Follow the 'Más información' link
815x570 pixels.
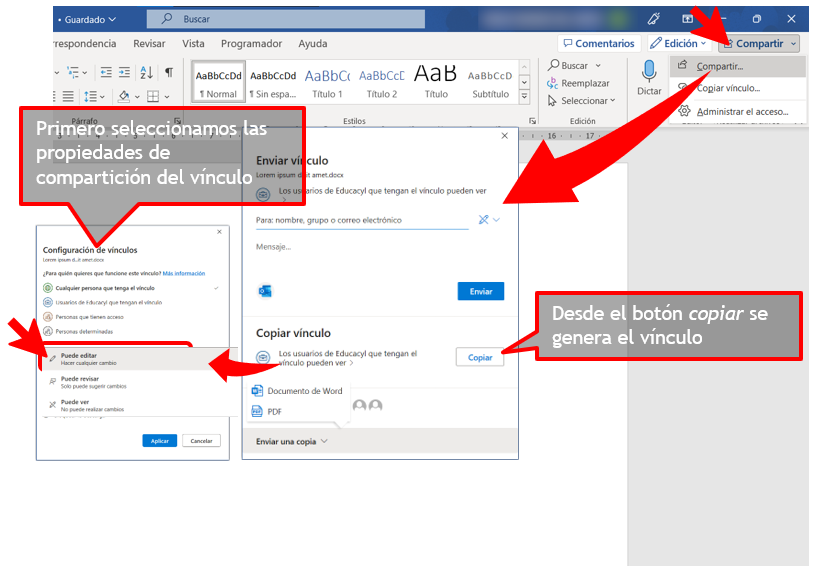(183, 273)
